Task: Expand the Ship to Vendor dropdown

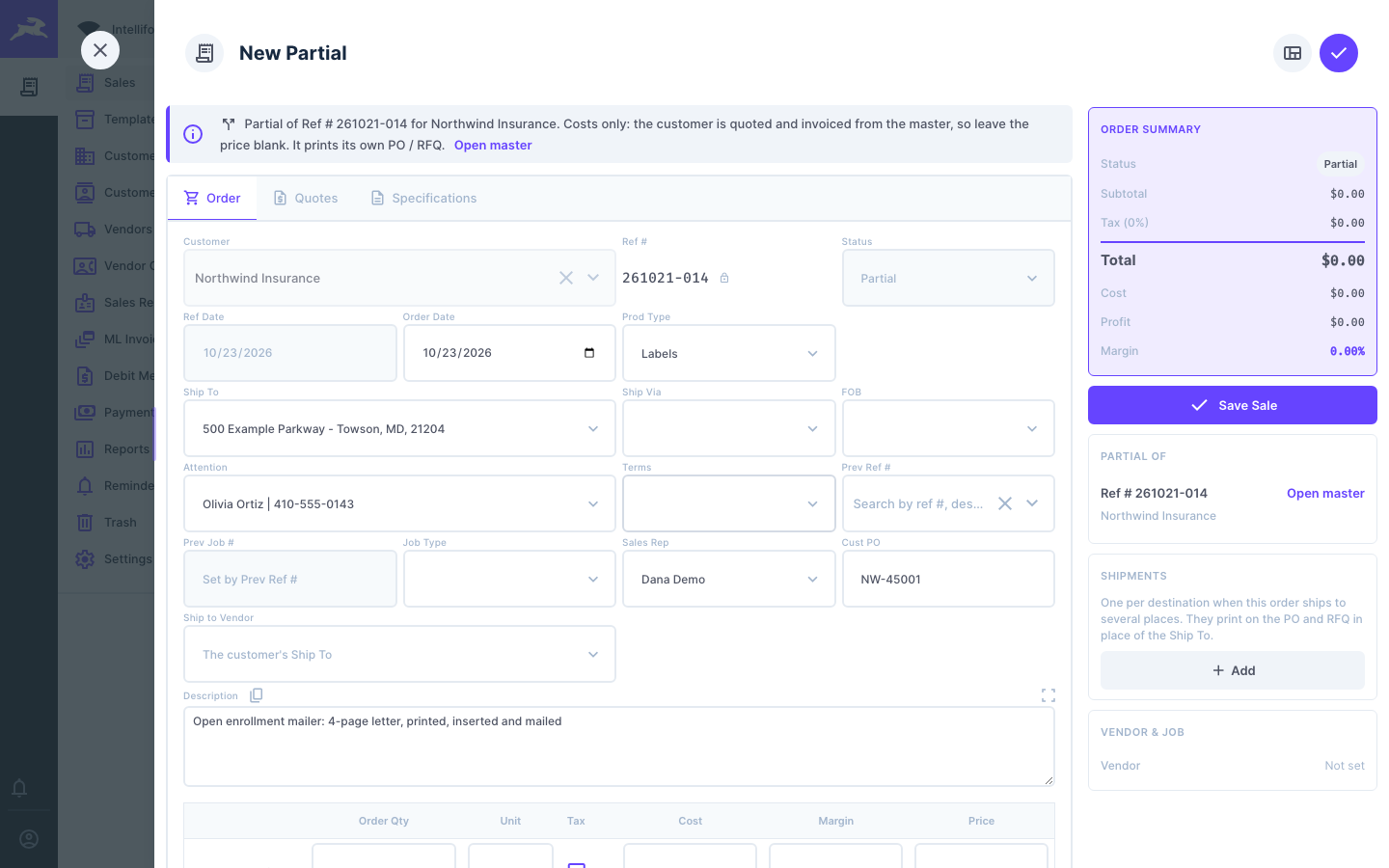Action: (399, 654)
